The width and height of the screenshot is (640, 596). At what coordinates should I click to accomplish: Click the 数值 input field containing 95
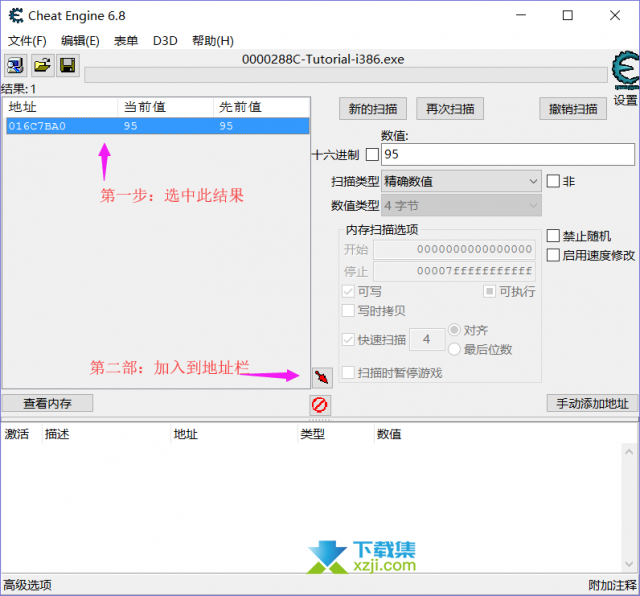(508, 154)
